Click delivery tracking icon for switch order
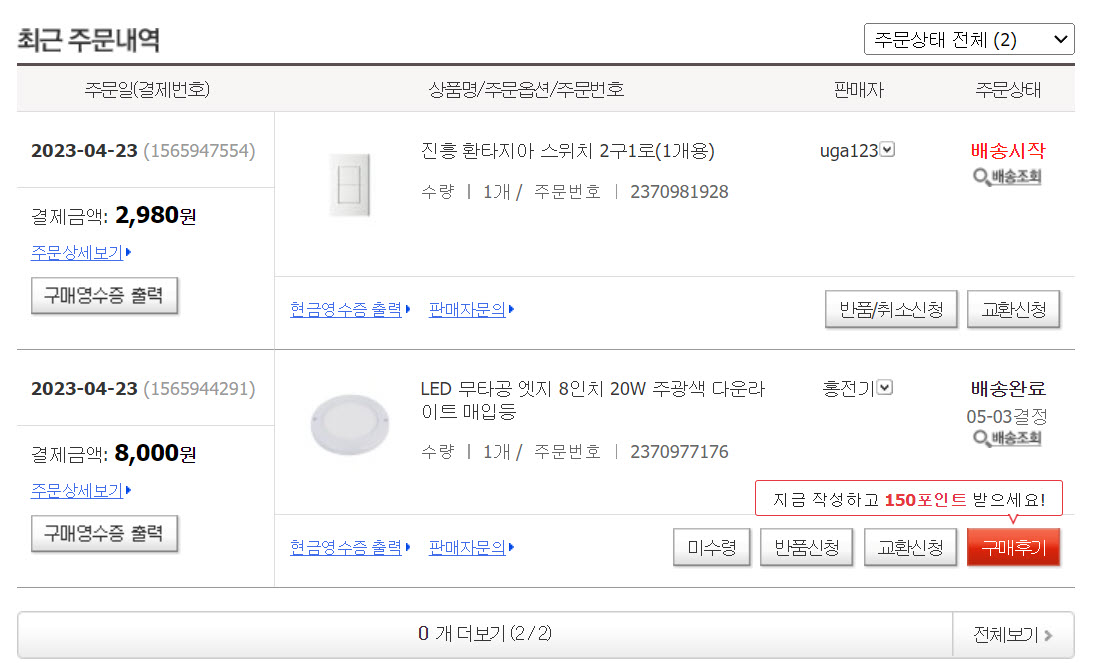Image resolution: width=1093 pixels, height=663 pixels. (1008, 178)
